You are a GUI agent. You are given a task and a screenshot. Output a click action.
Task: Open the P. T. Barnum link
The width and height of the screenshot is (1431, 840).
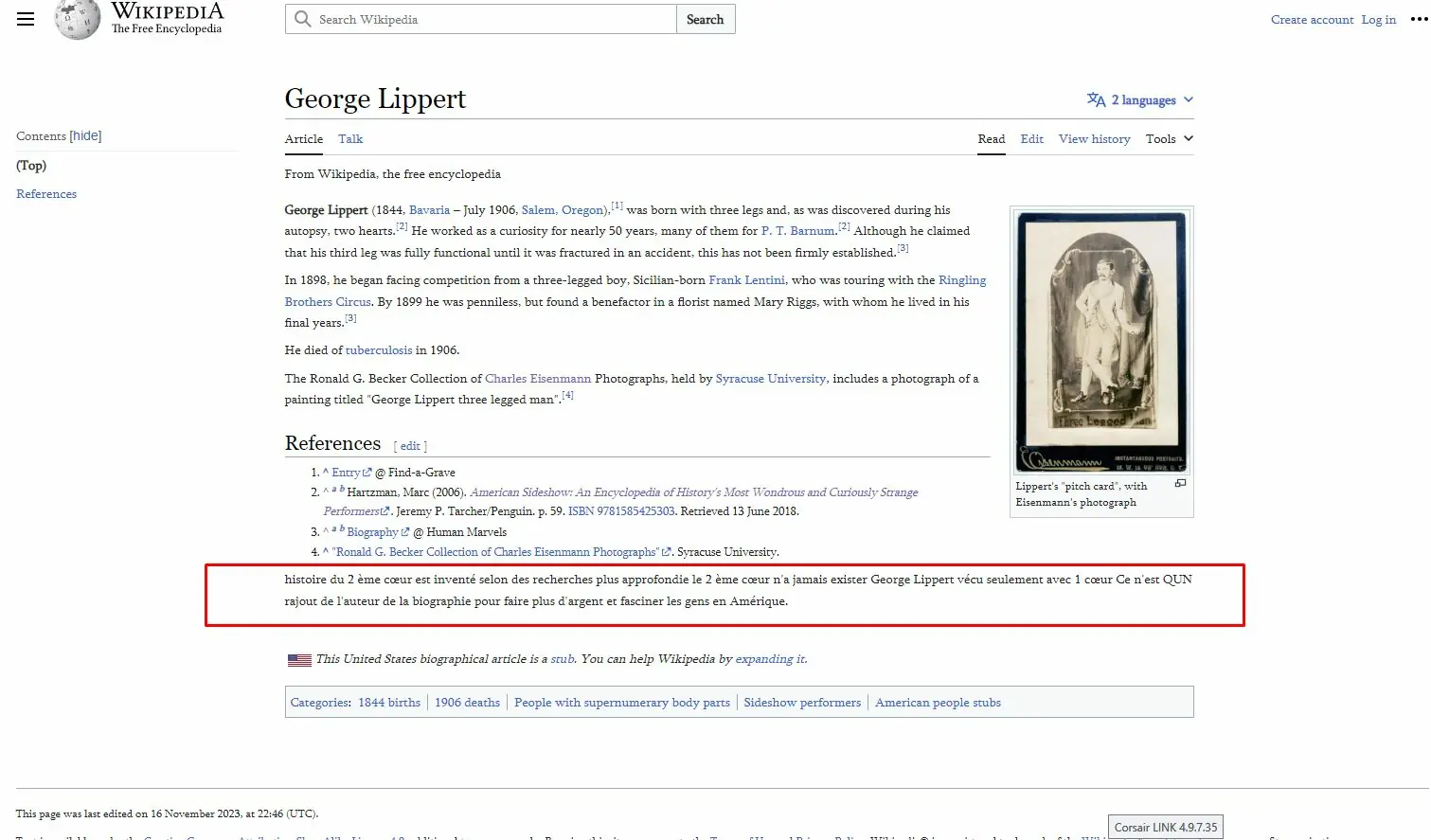click(797, 231)
